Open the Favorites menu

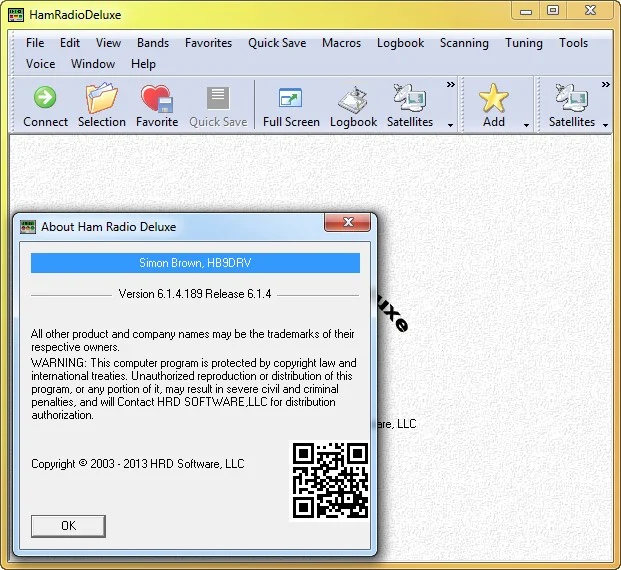[208, 43]
